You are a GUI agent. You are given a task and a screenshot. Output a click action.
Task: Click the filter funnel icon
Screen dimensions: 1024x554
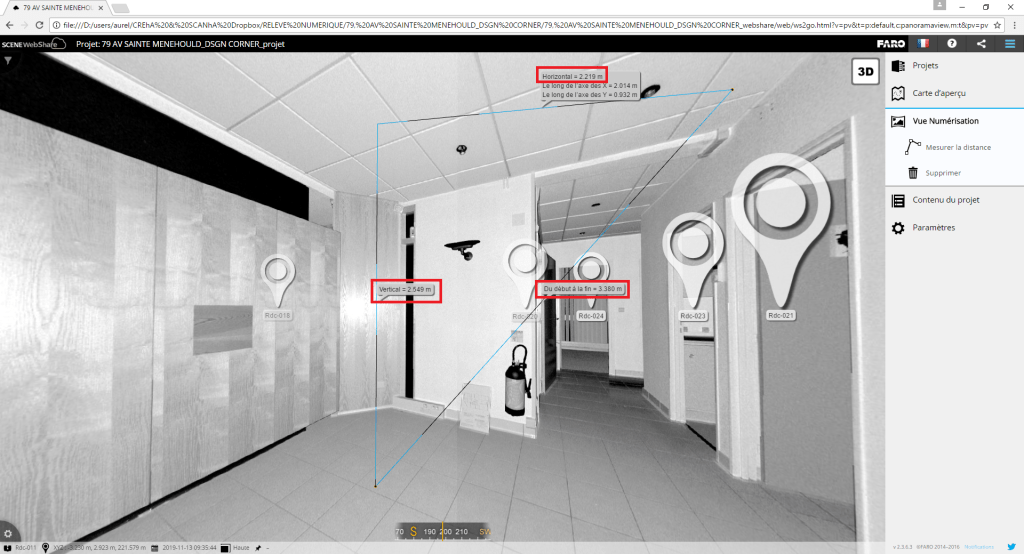(8, 61)
